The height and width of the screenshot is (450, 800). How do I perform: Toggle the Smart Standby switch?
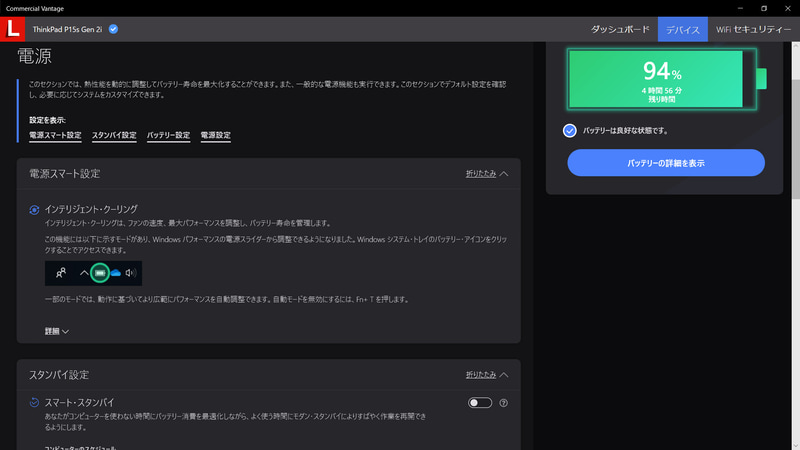click(x=480, y=403)
